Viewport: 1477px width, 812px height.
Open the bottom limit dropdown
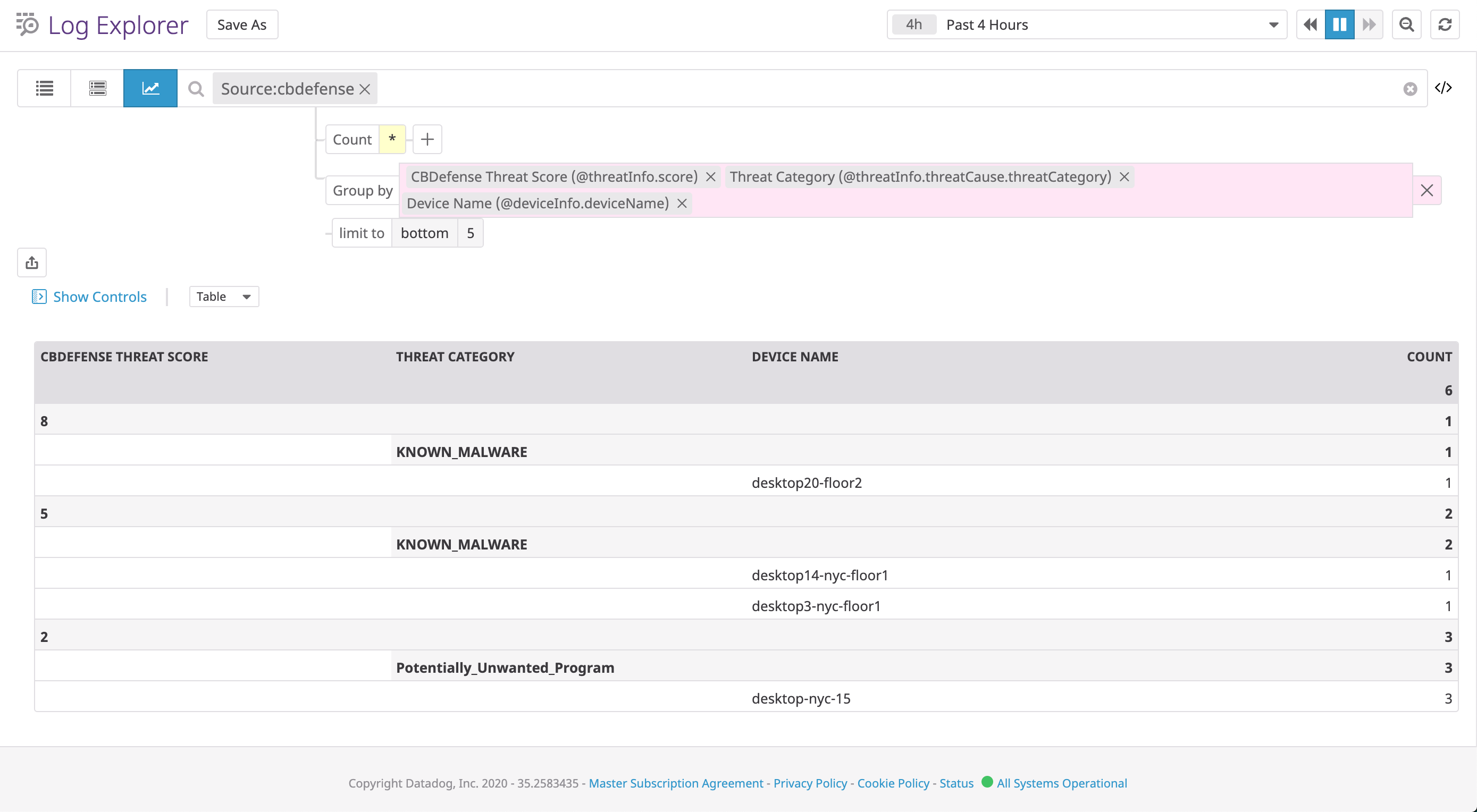pos(424,233)
